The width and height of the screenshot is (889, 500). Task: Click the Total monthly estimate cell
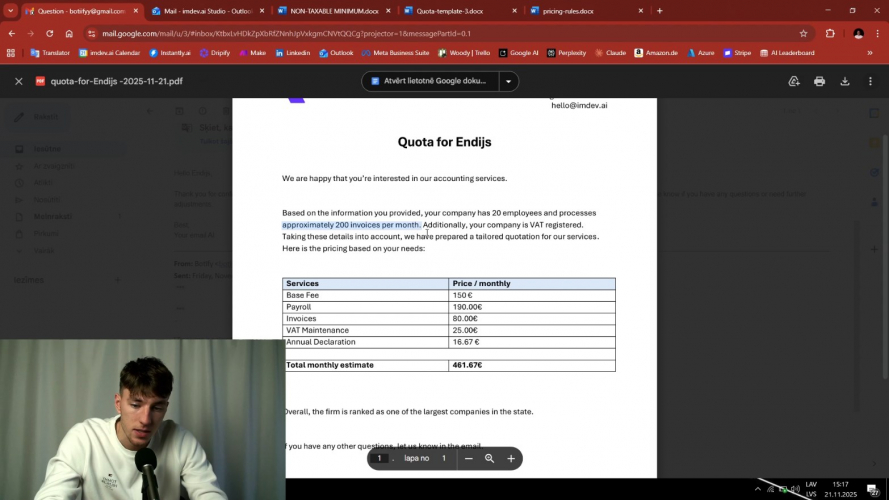click(x=366, y=365)
